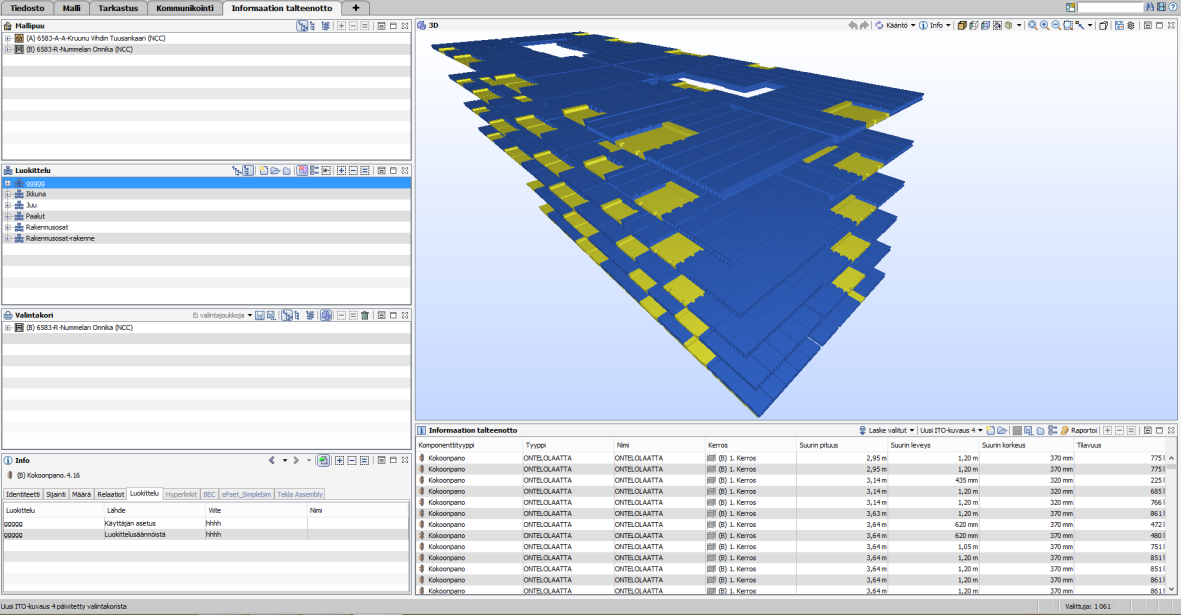Sort table by Tilavuus column header

click(1120, 446)
